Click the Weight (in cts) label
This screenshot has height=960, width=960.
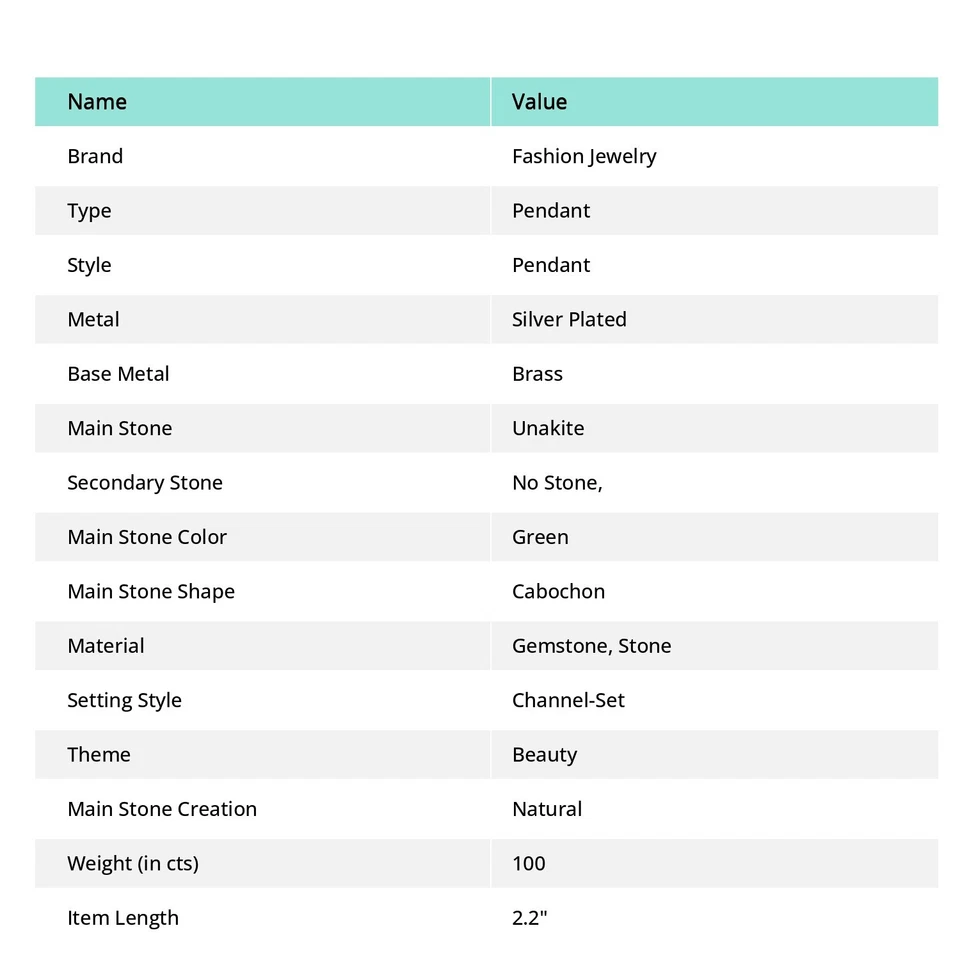coord(133,863)
